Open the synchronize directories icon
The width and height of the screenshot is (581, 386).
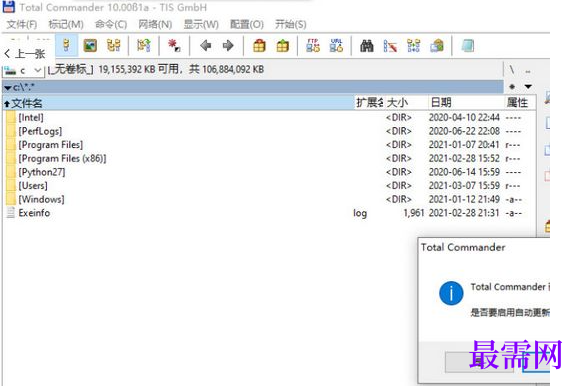point(414,46)
